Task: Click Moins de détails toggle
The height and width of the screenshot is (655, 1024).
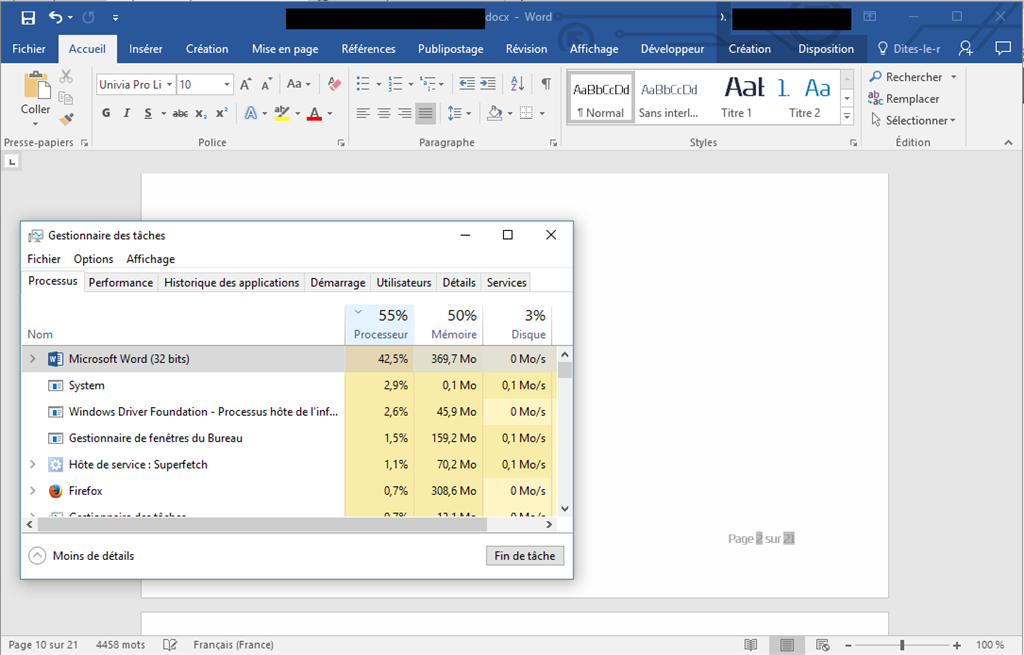Action: 82,556
